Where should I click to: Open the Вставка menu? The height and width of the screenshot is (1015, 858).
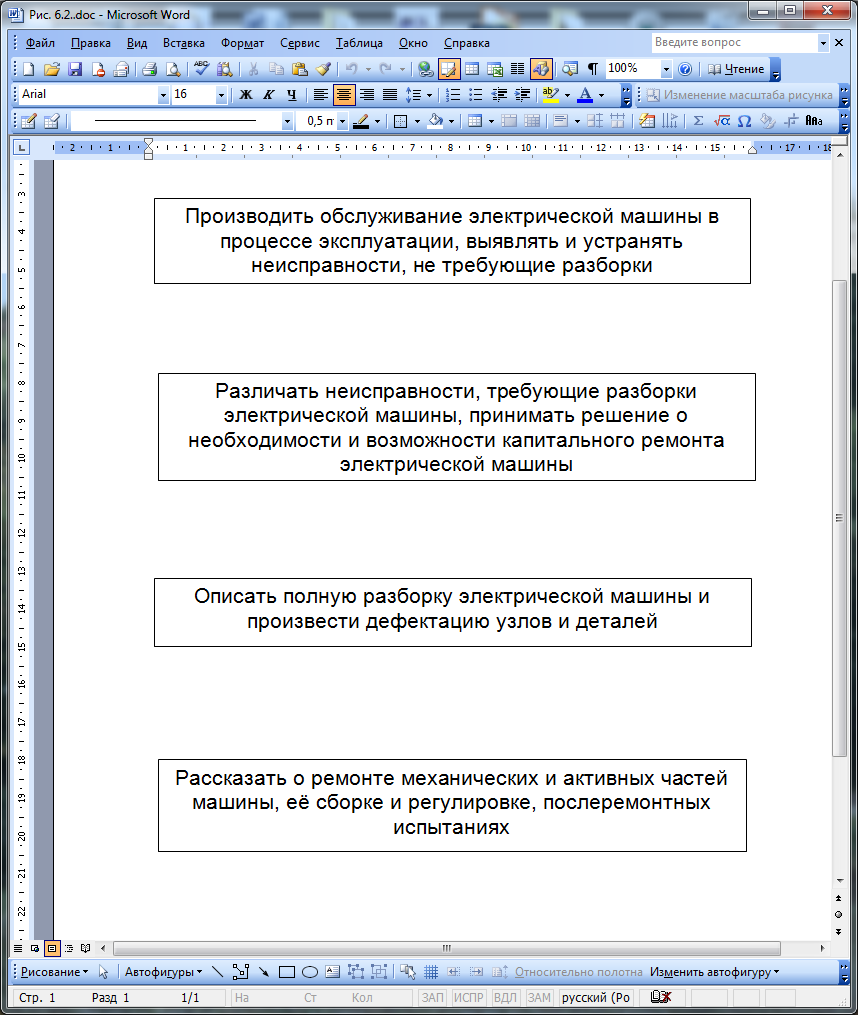(x=184, y=43)
